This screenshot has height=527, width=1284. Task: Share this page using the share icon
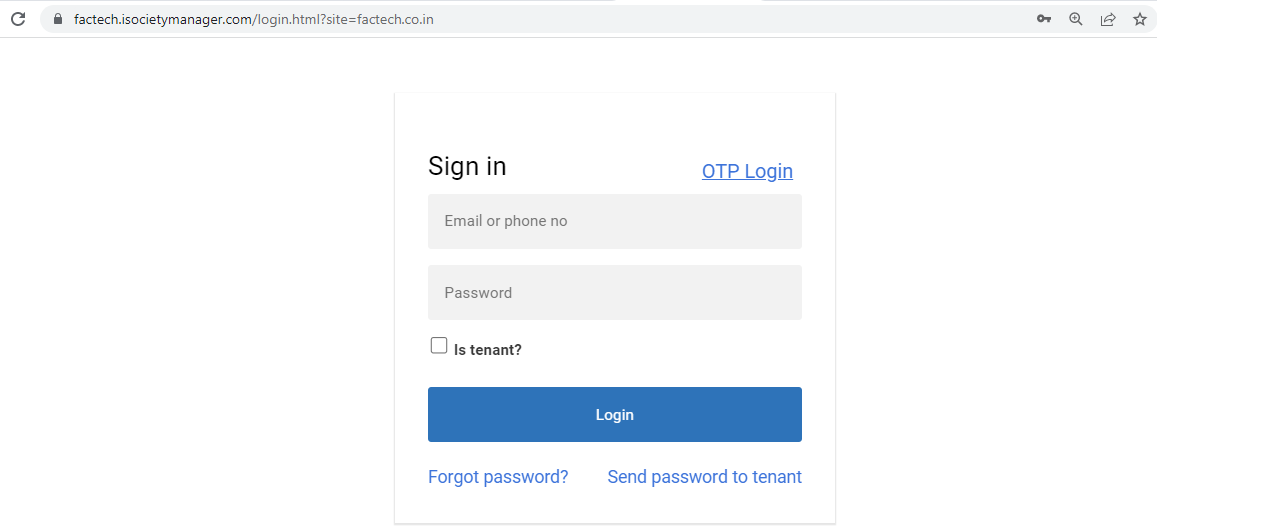[x=1108, y=19]
